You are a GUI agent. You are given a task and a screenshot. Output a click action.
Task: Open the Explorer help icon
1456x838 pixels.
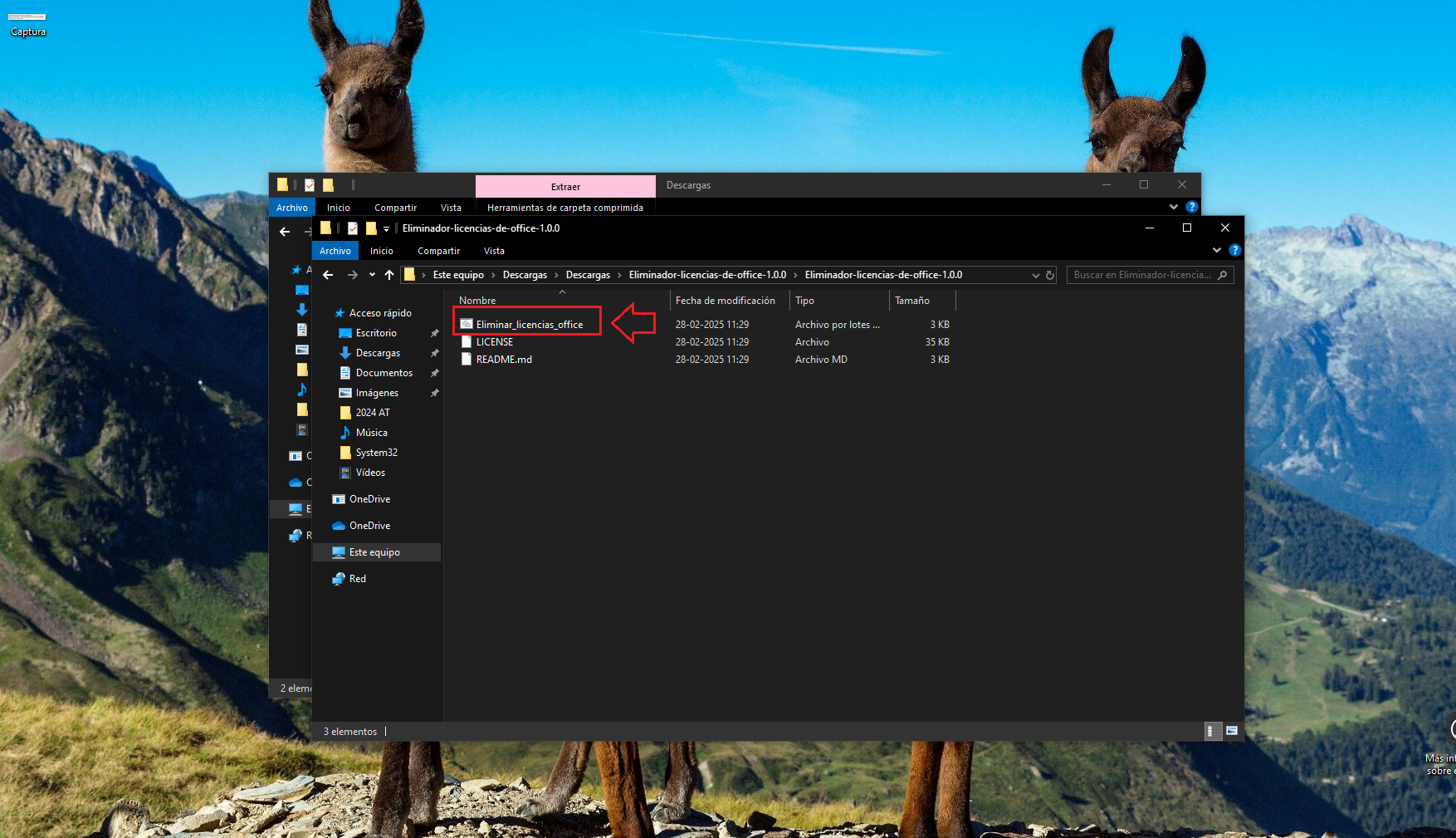pos(1234,250)
